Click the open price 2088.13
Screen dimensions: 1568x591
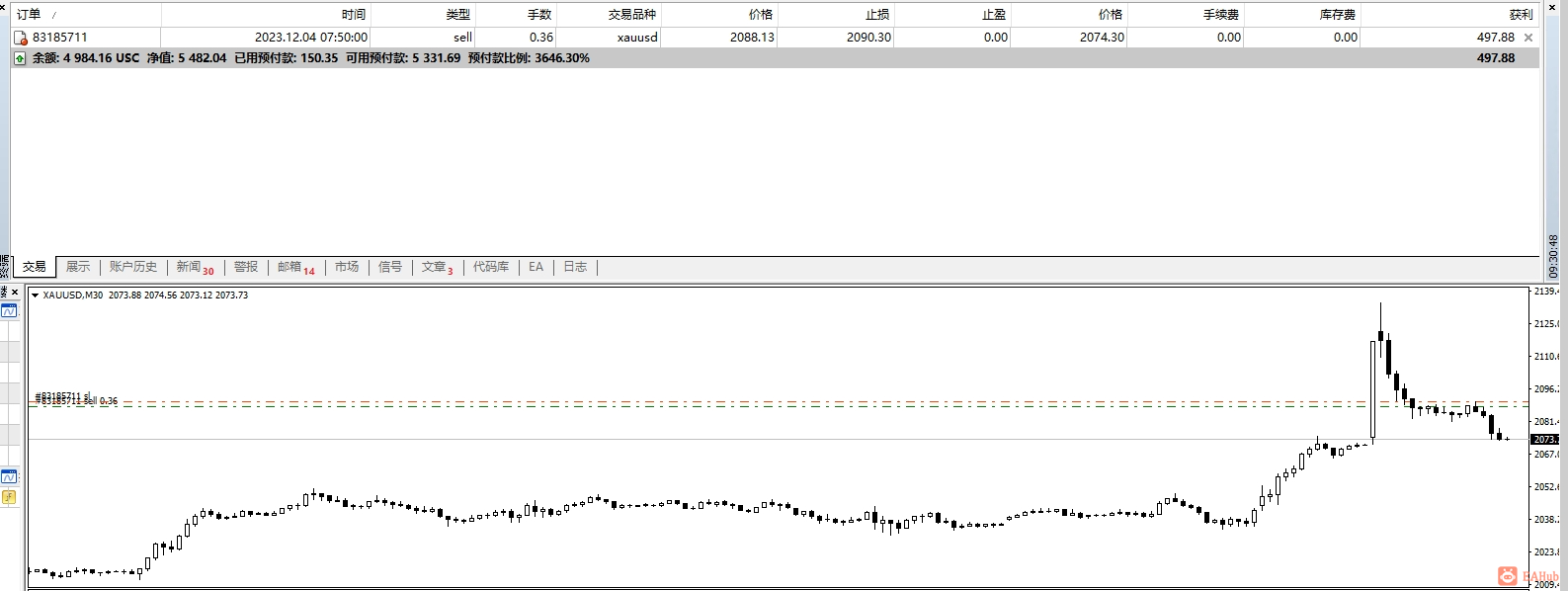(753, 38)
